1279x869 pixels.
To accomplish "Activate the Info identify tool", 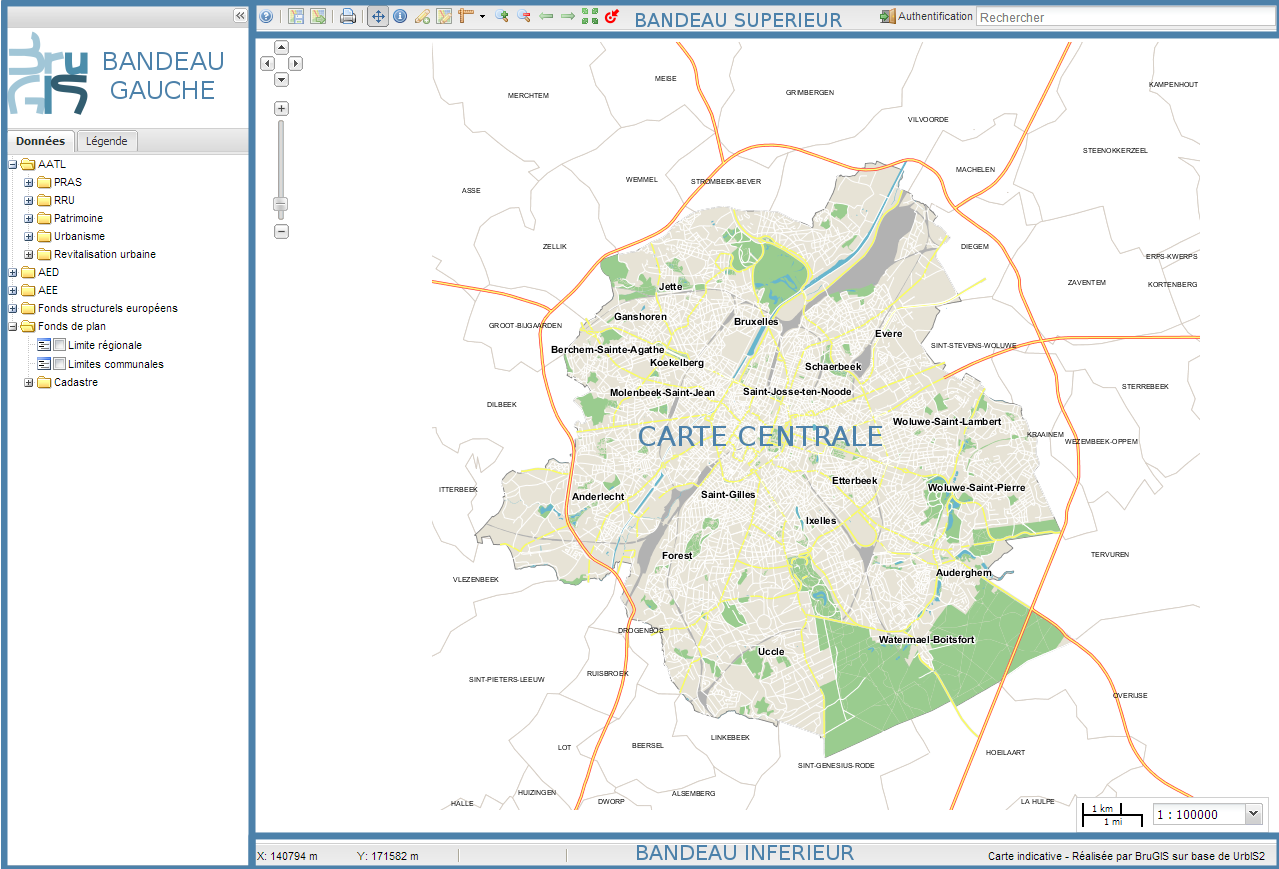I will coord(399,16).
